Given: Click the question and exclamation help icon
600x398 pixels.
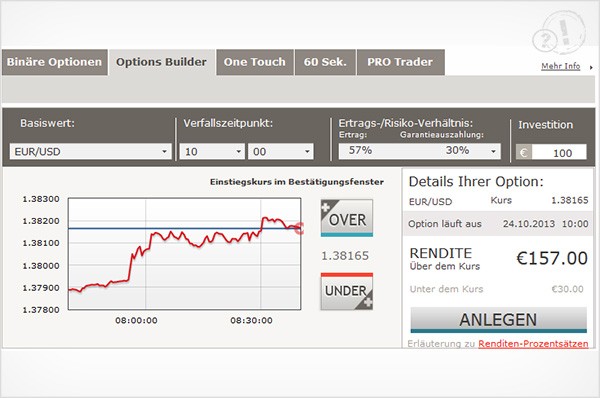Looking at the screenshot, I should (559, 32).
